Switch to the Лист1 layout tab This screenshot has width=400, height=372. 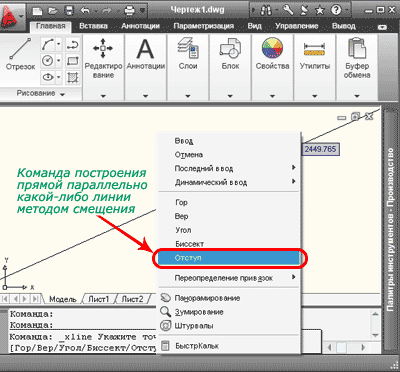click(x=98, y=299)
